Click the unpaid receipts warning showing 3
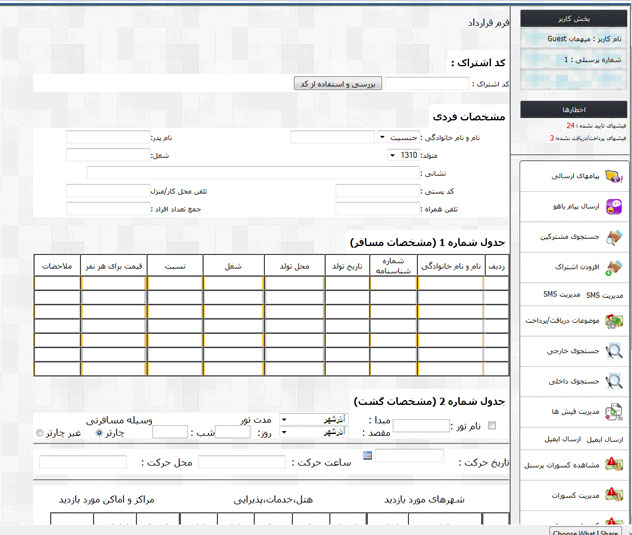Image resolution: width=632 pixels, height=535 pixels. 588,138
